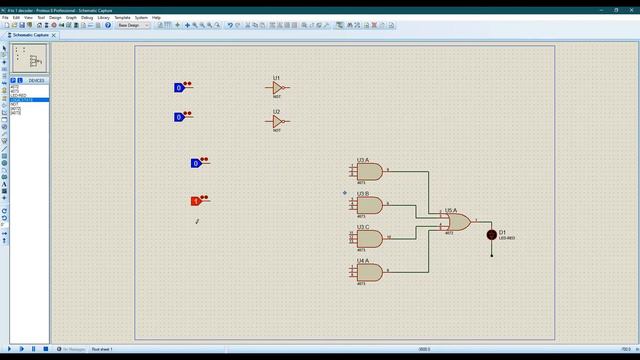This screenshot has width=640, height=360.
Task: Open the Debug menu
Action: (x=87, y=18)
